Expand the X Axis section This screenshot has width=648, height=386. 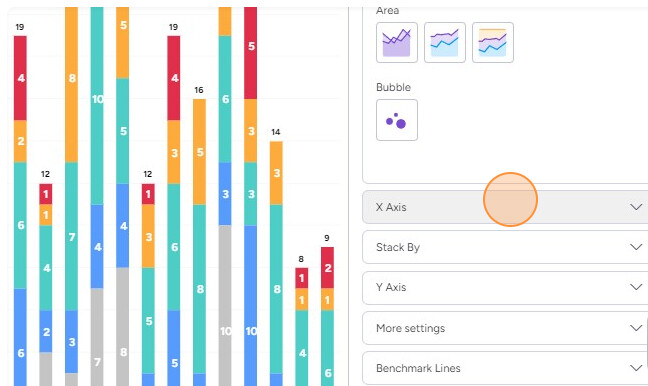pos(505,207)
